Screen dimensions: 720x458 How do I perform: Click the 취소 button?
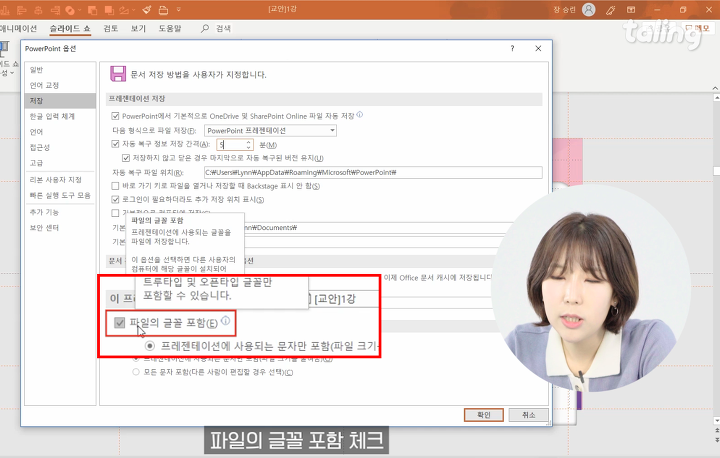coord(529,415)
